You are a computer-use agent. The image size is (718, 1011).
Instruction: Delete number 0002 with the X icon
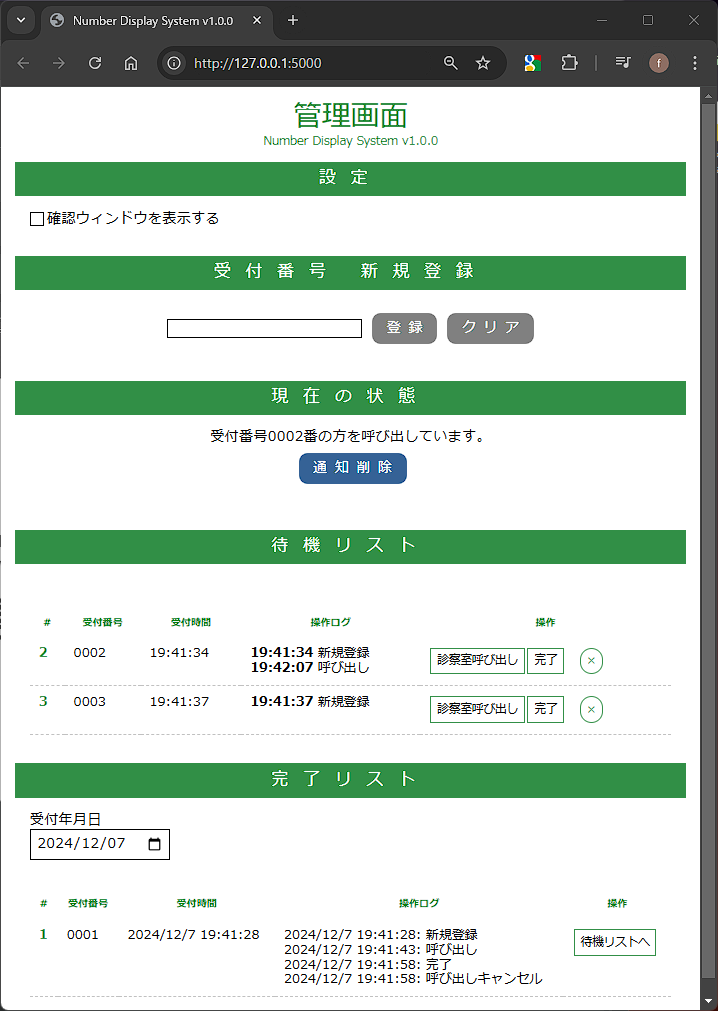point(591,661)
